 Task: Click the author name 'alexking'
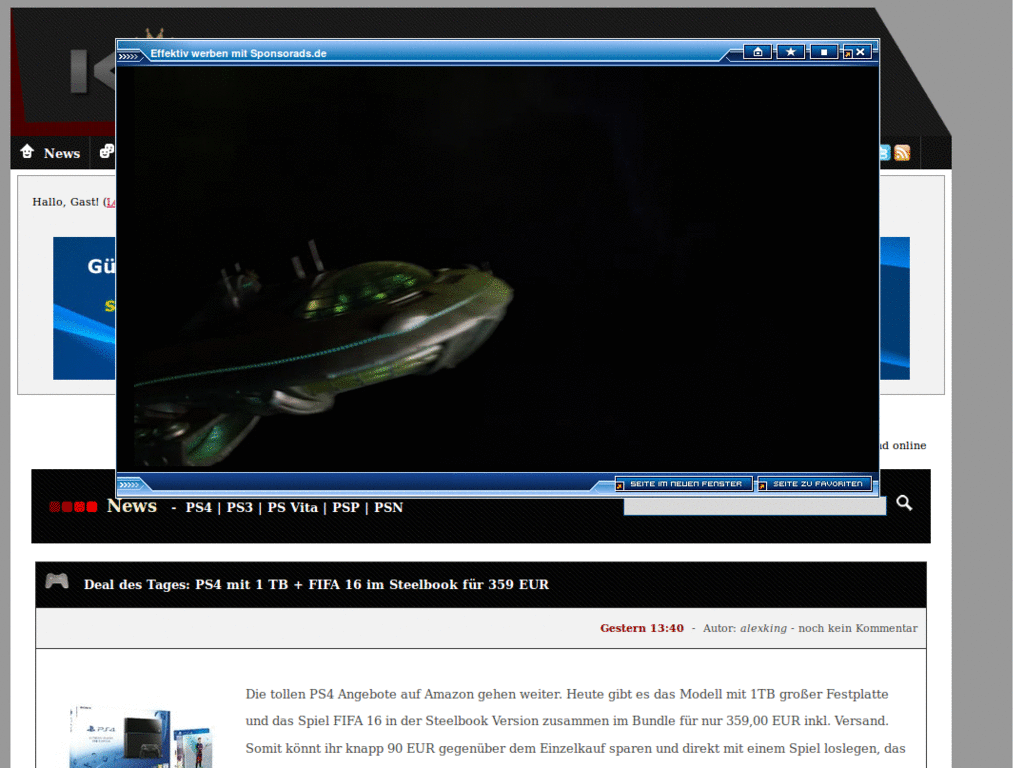[763, 628]
